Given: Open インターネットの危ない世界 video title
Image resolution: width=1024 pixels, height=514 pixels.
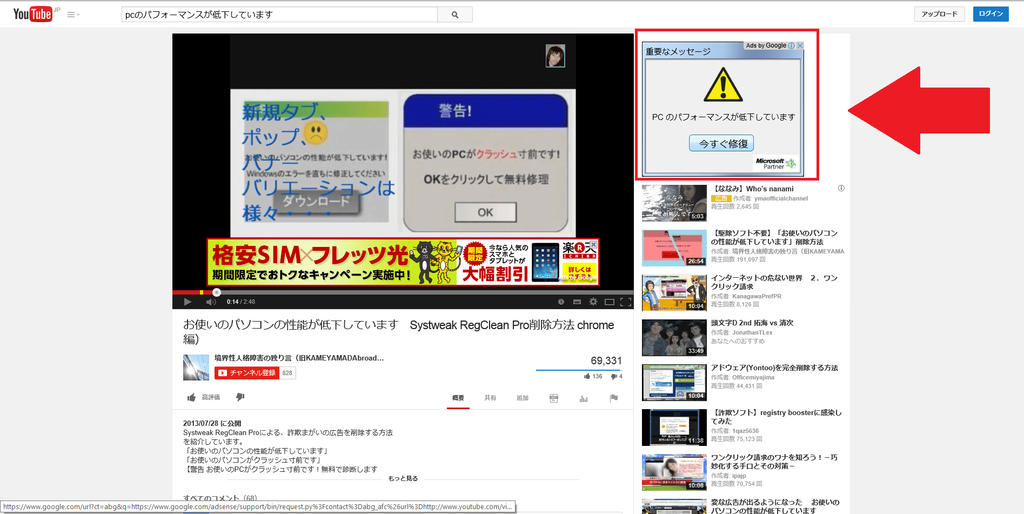Looking at the screenshot, I should pos(775,282).
